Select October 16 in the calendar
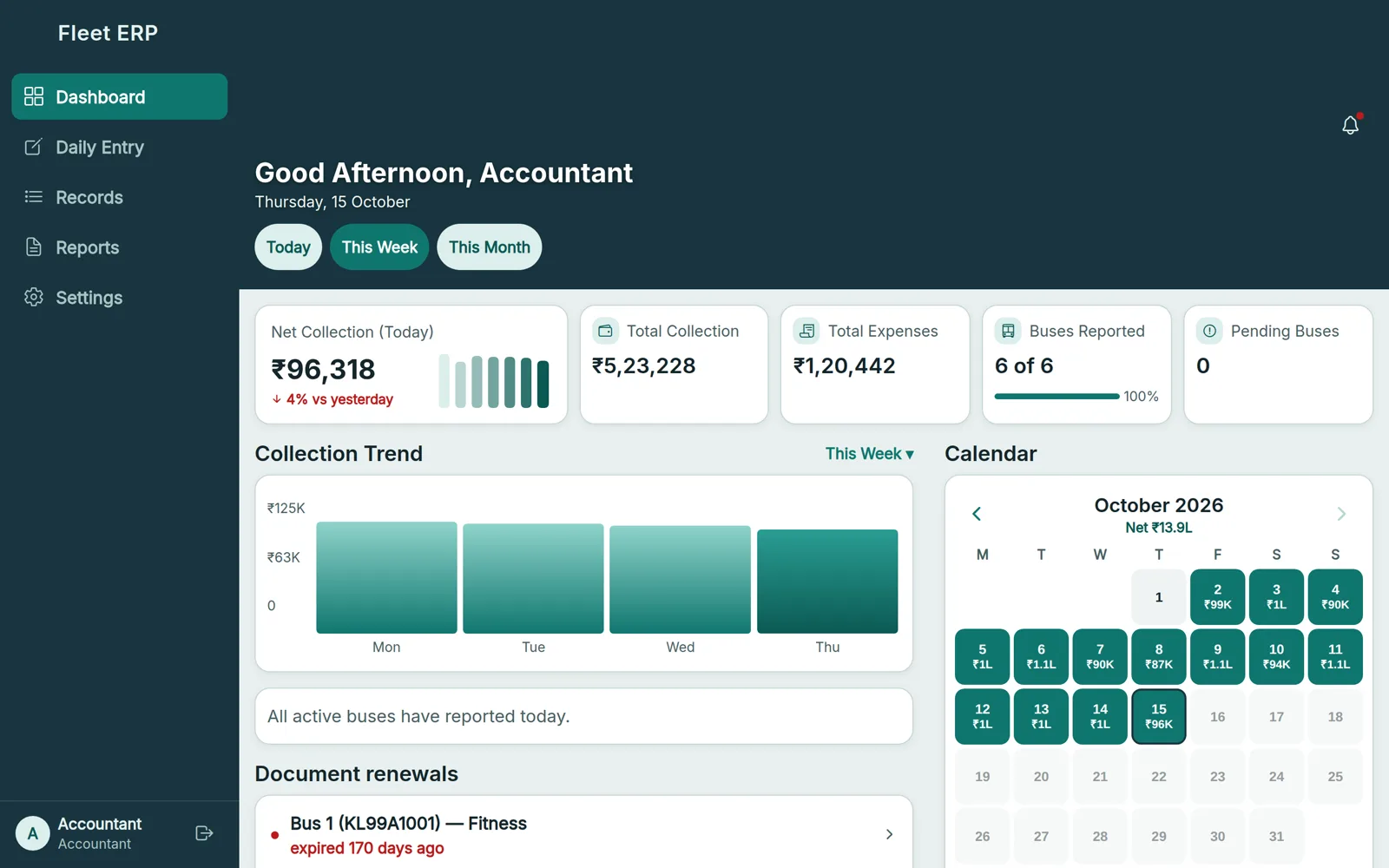Image resolution: width=1389 pixels, height=868 pixels. pos(1217,717)
